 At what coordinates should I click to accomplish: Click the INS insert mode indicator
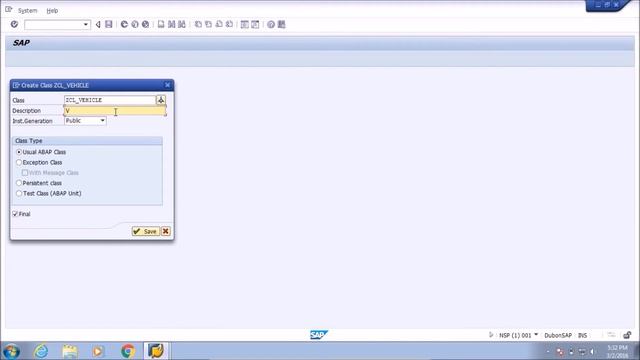[x=582, y=336]
